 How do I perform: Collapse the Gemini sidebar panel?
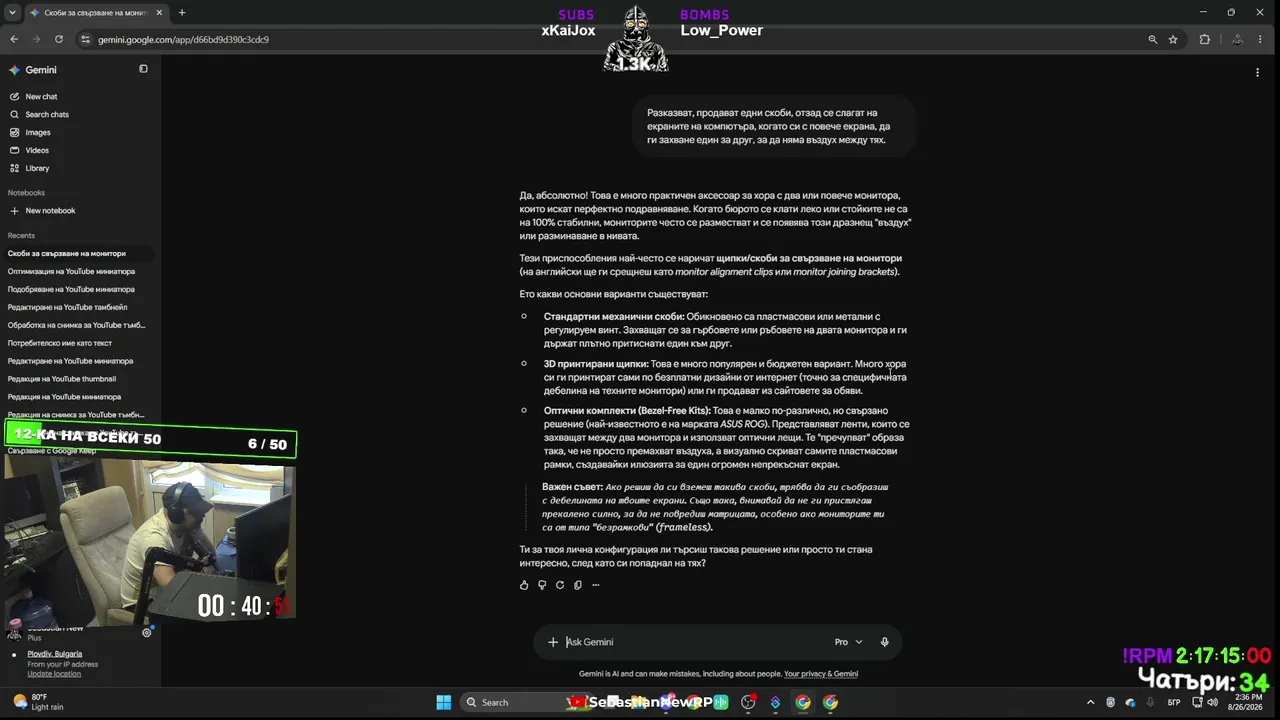(x=143, y=69)
